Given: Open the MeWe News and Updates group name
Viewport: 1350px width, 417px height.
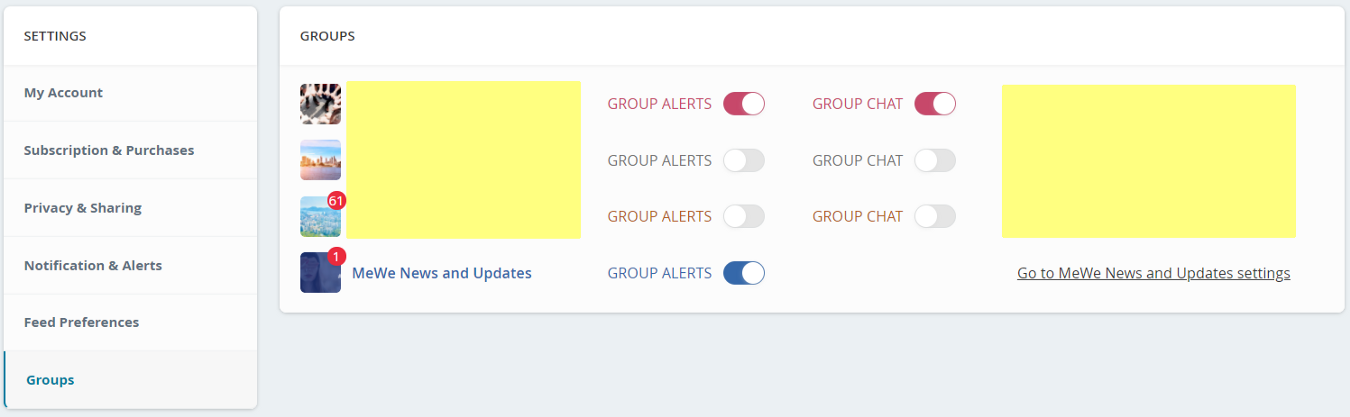Looking at the screenshot, I should pyautogui.click(x=442, y=273).
